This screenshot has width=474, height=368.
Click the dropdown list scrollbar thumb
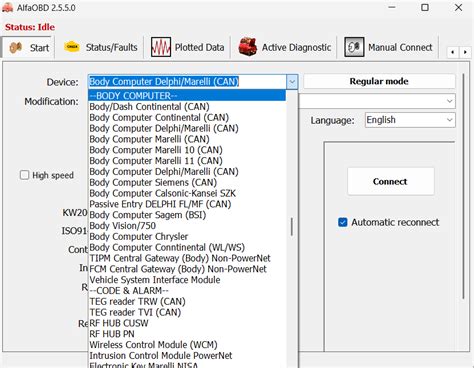tap(292, 227)
